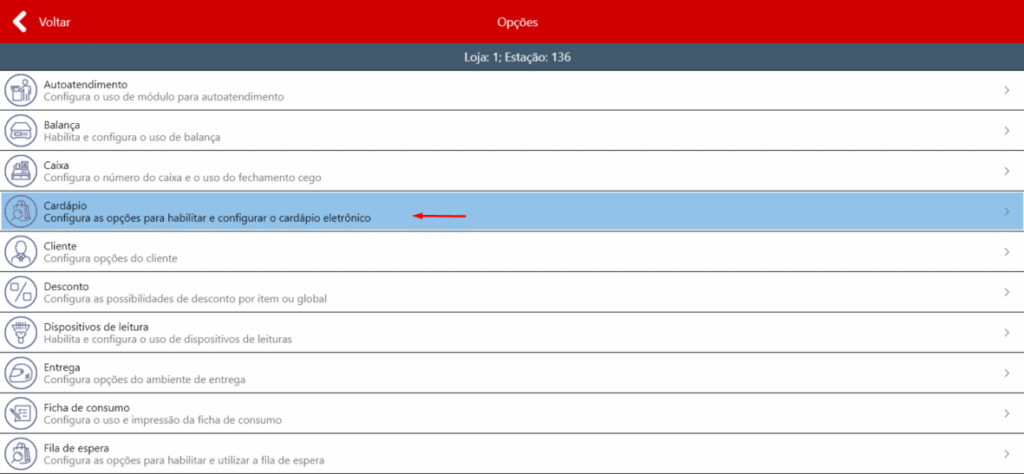Screen dimensions: 1024x474
Task: Click the Loja and Estação status bar
Action: 512,57
